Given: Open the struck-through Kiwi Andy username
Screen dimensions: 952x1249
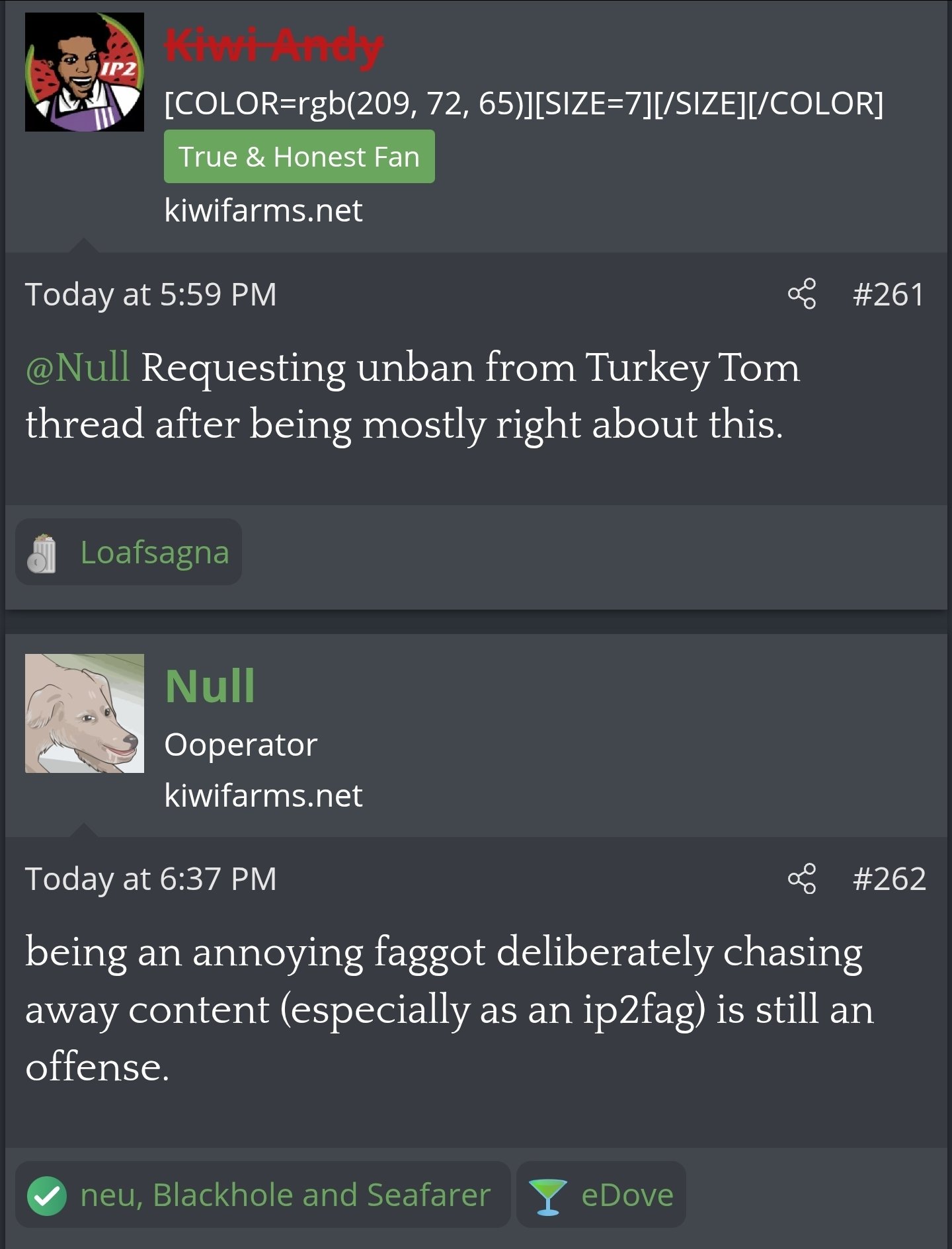Looking at the screenshot, I should point(274,47).
